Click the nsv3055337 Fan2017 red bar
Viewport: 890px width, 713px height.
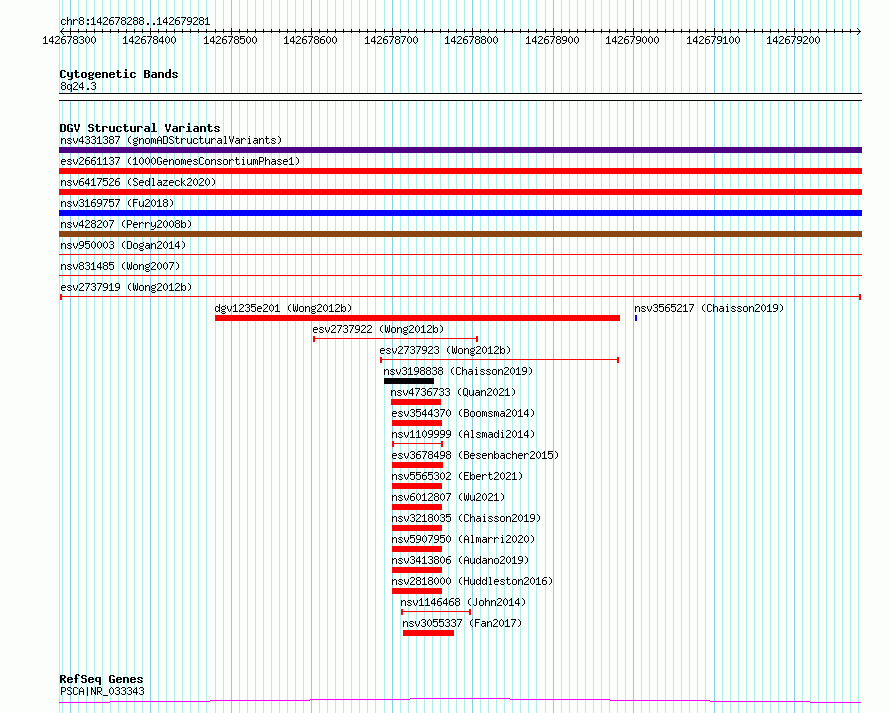pos(429,633)
